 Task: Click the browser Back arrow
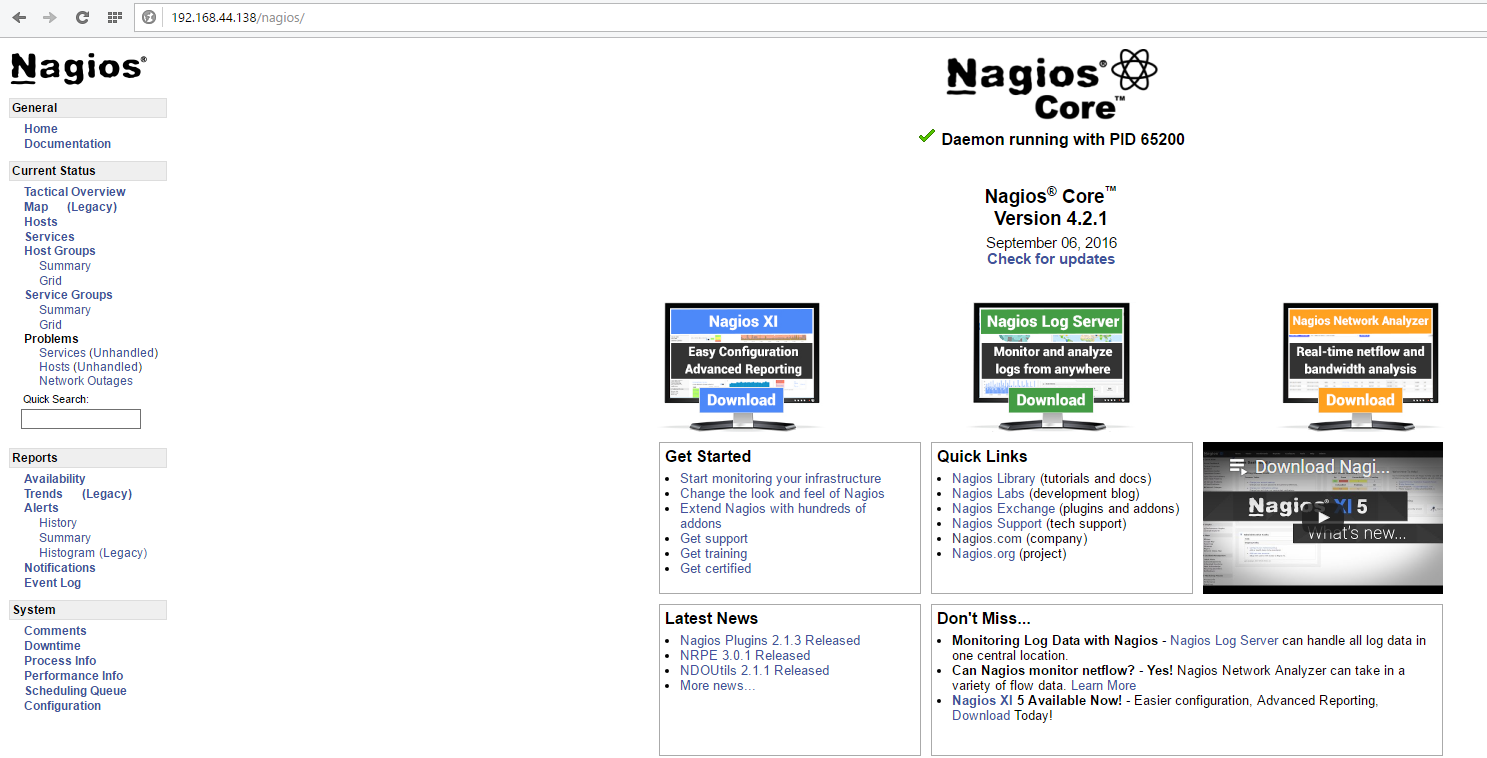[18, 17]
